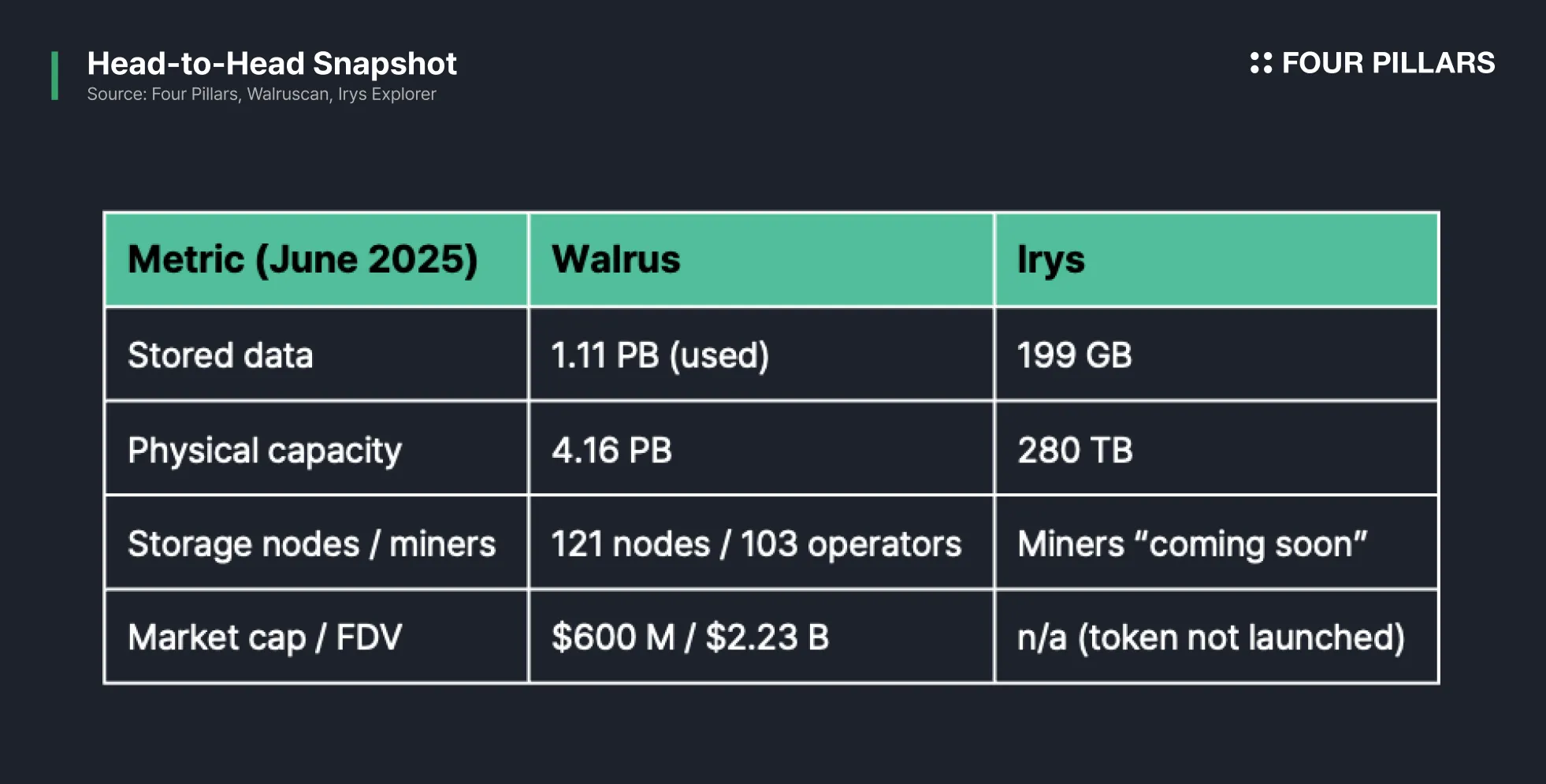Screen dimensions: 1546x784
Task: Select the Storage nodes / miners label
Action: [x=312, y=544]
